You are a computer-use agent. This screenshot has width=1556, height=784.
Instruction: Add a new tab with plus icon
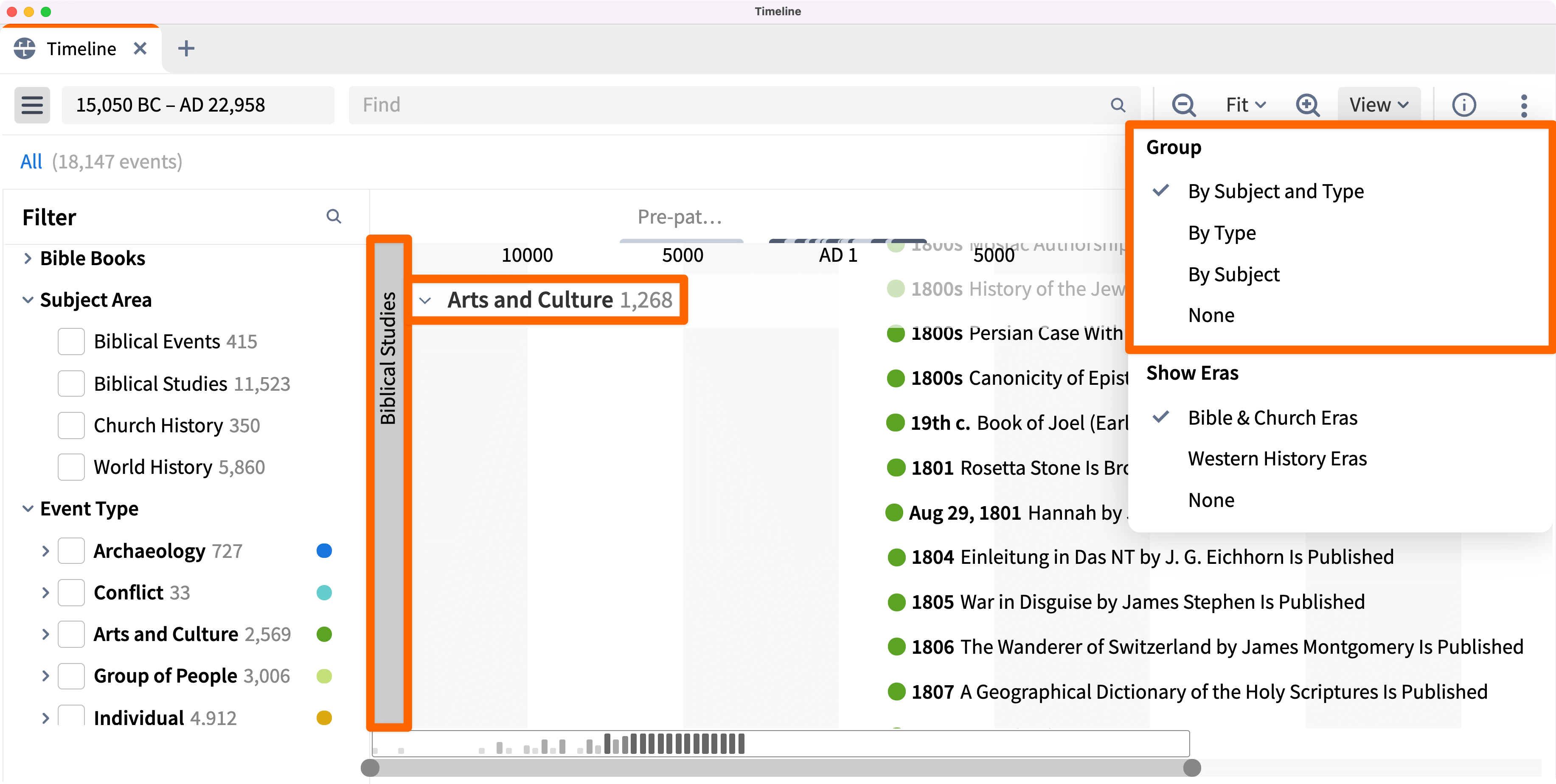[x=186, y=48]
